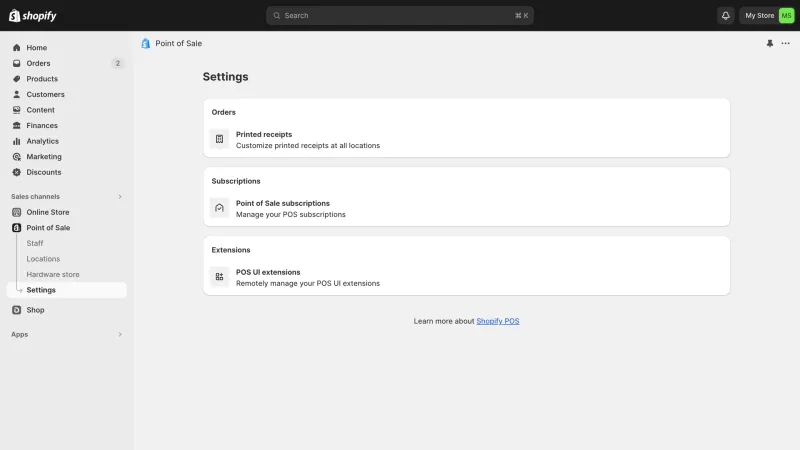The height and width of the screenshot is (450, 800).
Task: Open the three-dot more actions menu
Action: tap(785, 43)
